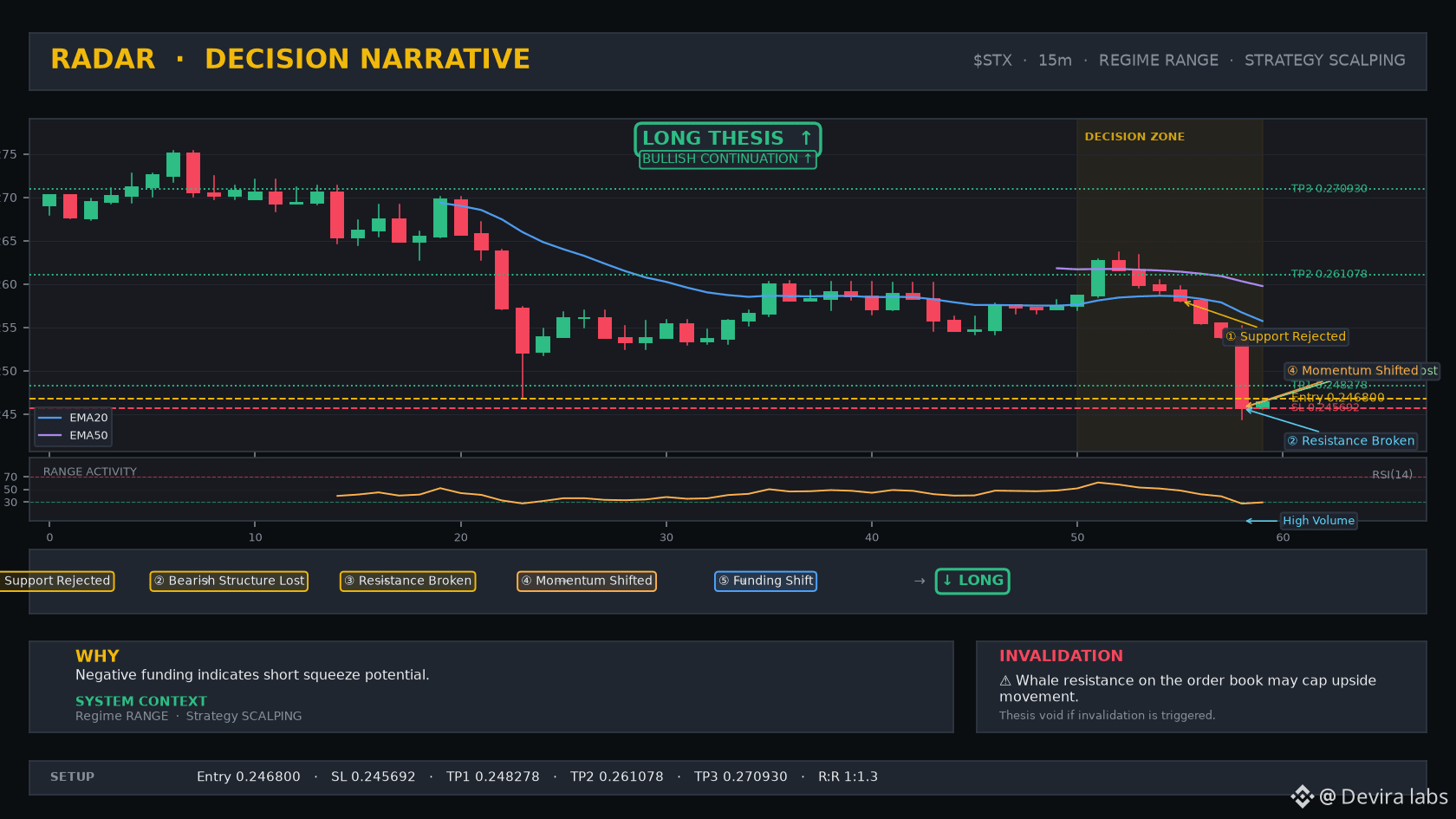The image size is (1456, 819).
Task: Click the Devira labs logo icon
Action: click(1302, 796)
